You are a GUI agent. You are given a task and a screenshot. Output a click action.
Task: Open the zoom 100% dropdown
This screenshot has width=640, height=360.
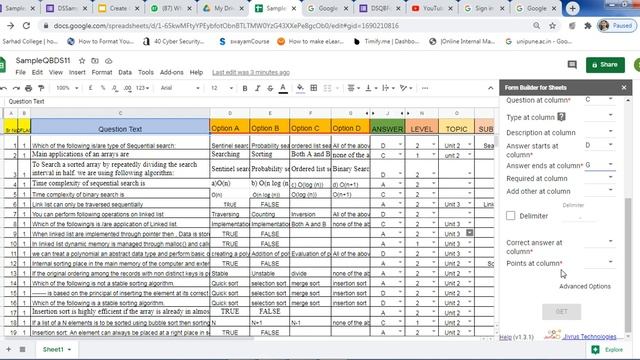pos(67,88)
